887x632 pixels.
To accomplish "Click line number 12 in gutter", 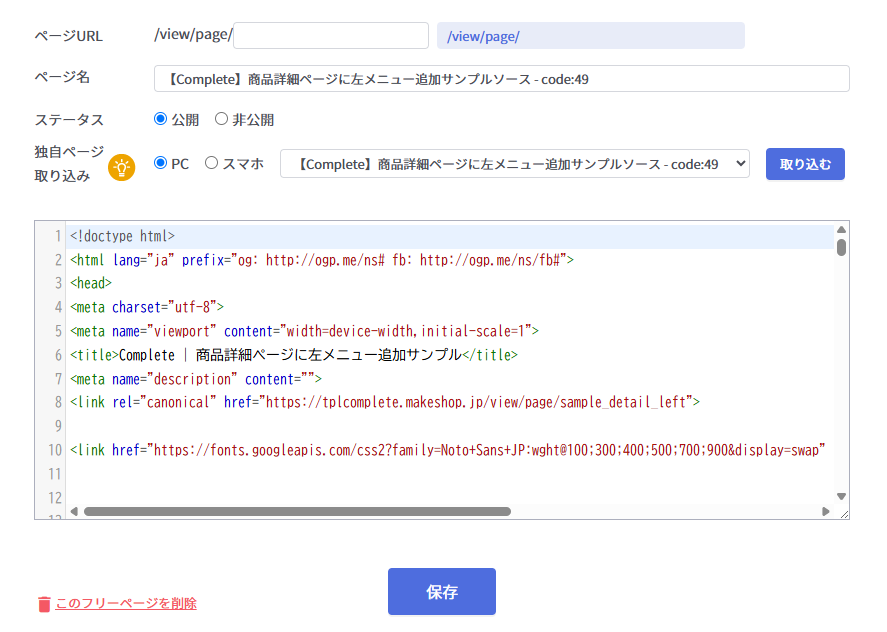I will [55, 498].
